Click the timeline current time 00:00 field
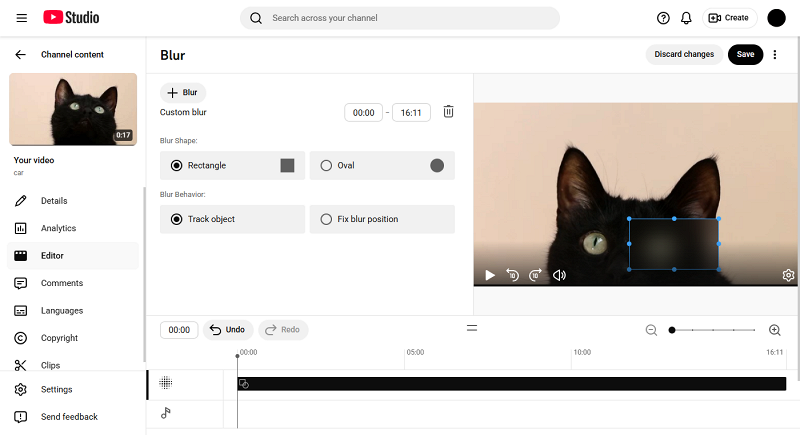Image resolution: width=800 pixels, height=435 pixels. [x=179, y=330]
